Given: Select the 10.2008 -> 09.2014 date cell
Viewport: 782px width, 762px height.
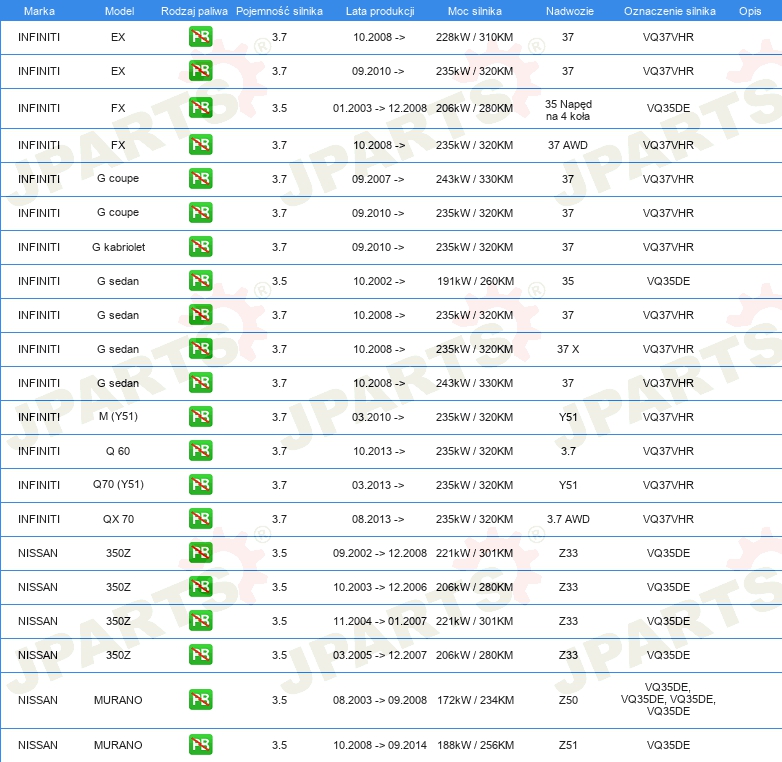Looking at the screenshot, I should tap(380, 745).
